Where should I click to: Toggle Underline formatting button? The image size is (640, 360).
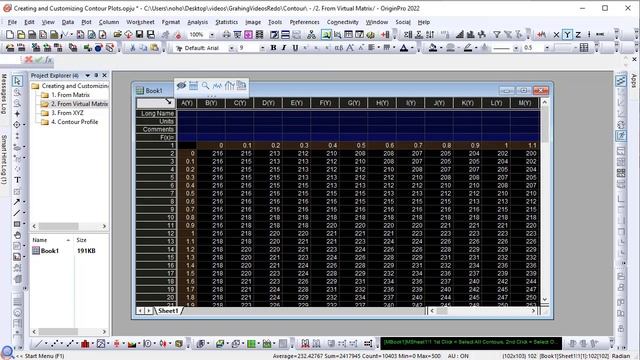pyautogui.click(x=295, y=48)
